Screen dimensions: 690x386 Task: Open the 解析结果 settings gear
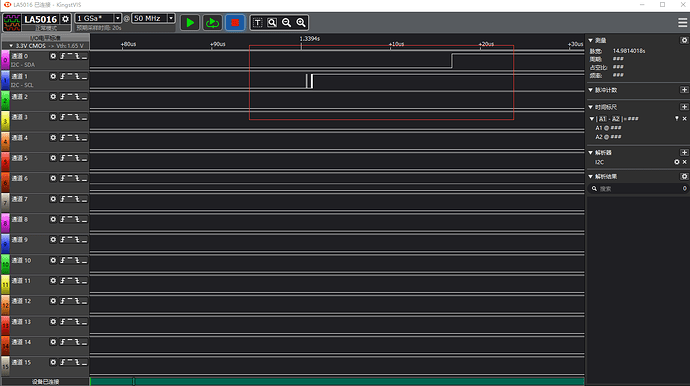(x=684, y=176)
